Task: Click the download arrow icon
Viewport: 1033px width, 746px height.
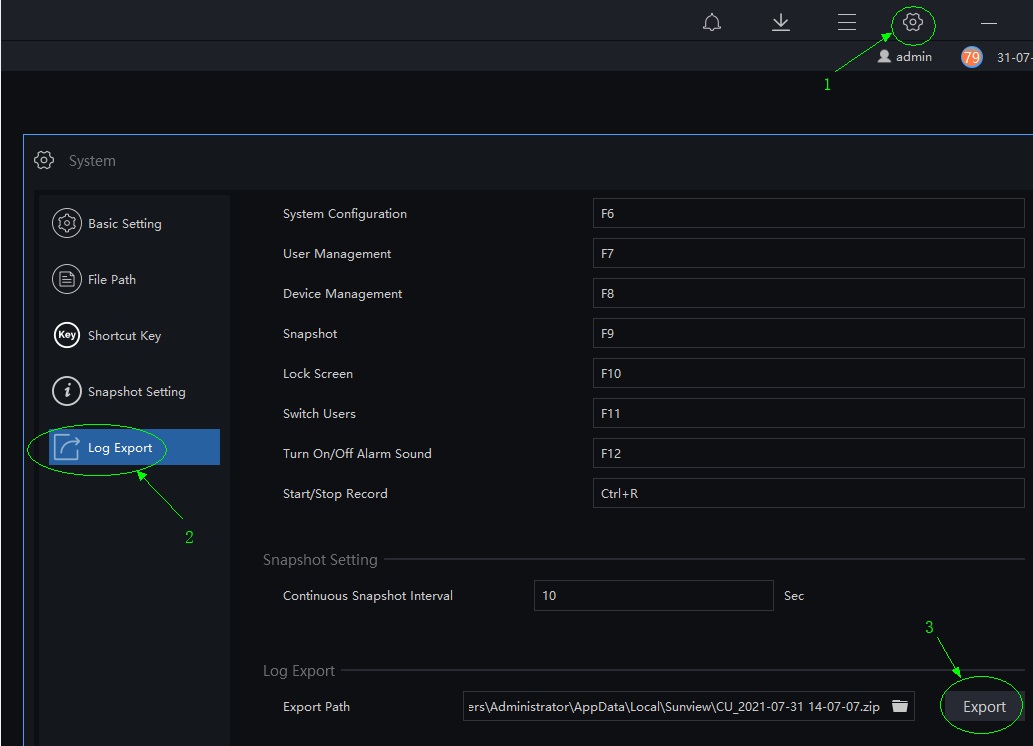Action: [x=781, y=23]
